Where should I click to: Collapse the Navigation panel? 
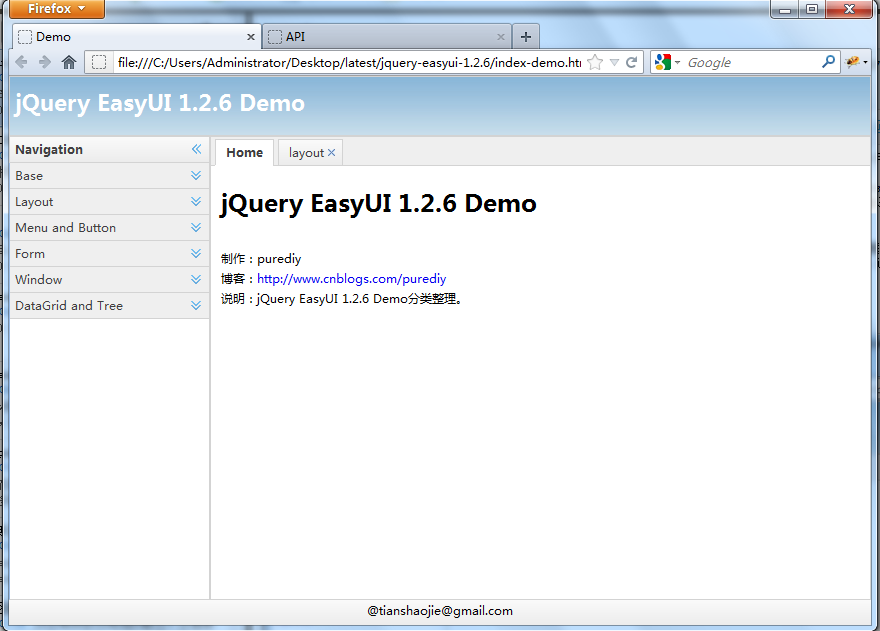coord(196,149)
